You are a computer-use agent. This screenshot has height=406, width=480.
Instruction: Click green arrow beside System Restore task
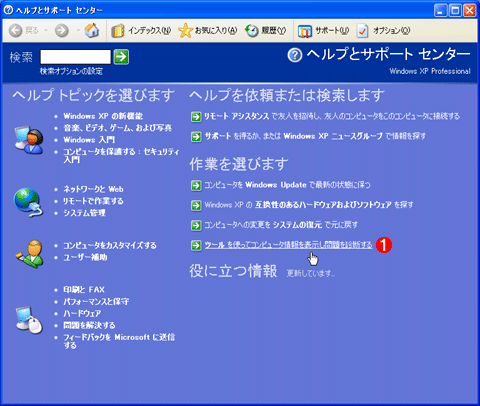[196, 225]
